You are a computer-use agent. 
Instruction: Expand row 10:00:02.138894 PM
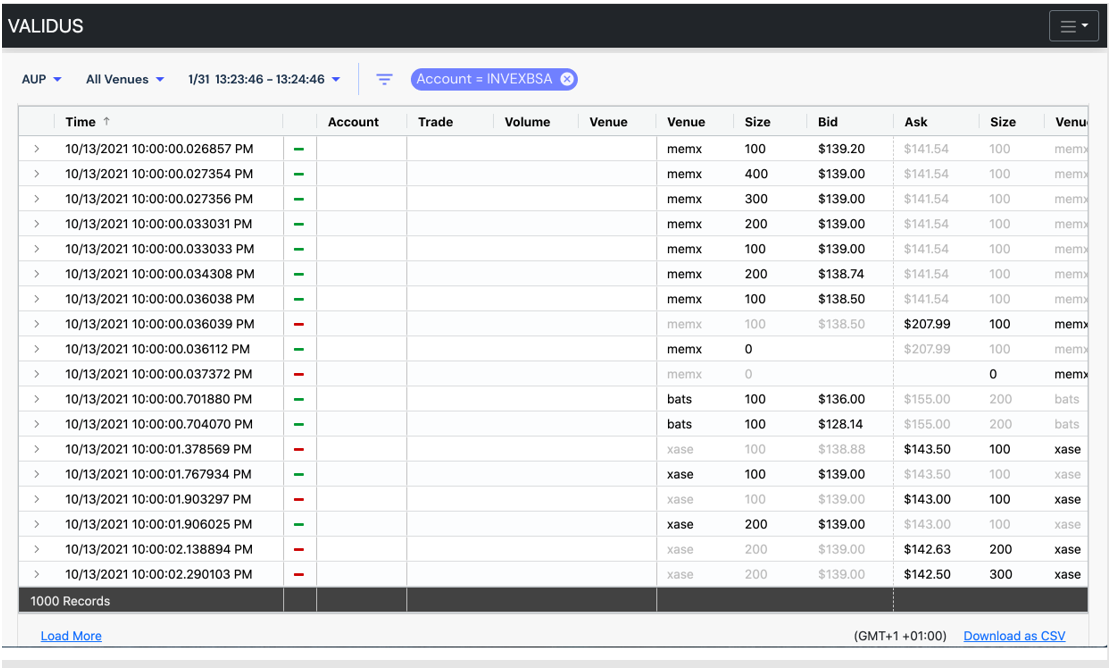click(36, 549)
